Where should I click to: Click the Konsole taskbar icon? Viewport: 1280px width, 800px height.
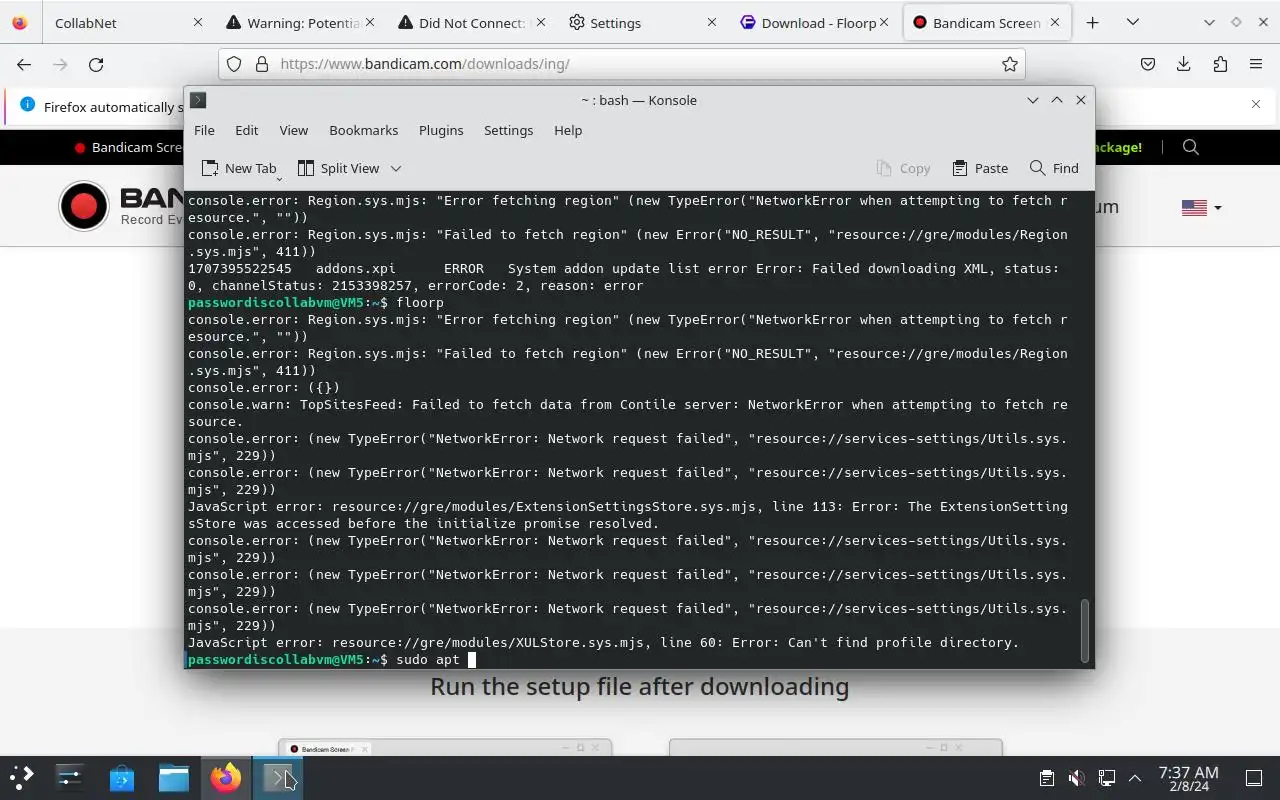(x=278, y=778)
